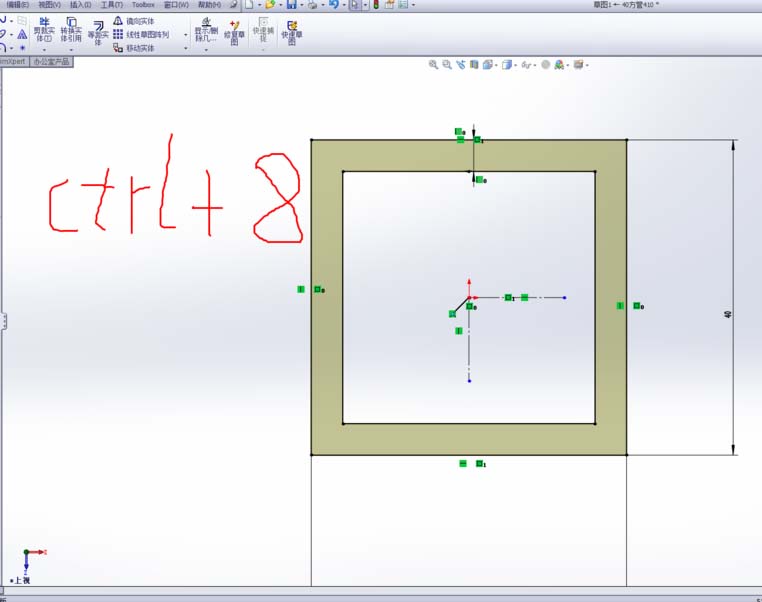Expand the Convert Entities dropdown arrow
This screenshot has width=762, height=602.
click(71, 50)
